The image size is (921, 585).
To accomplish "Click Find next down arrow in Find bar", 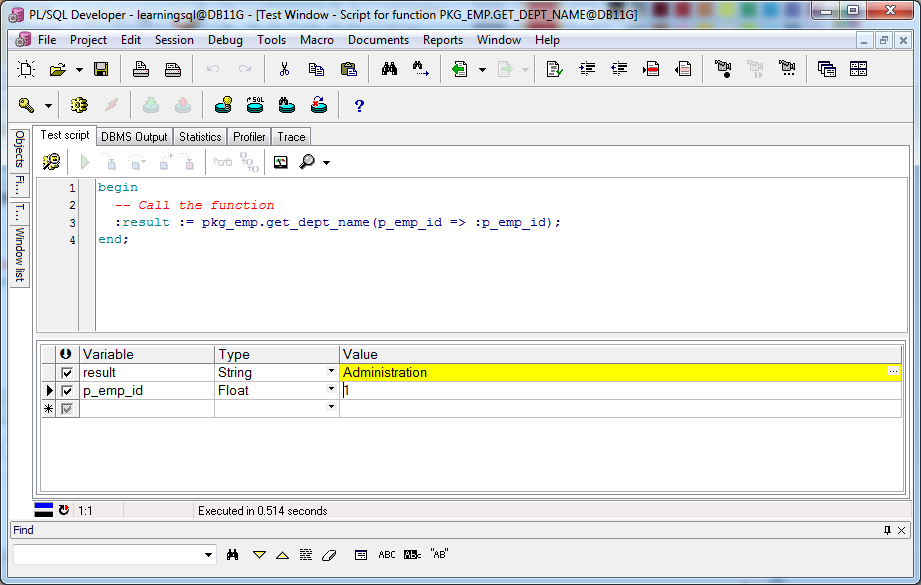I will (x=259, y=555).
